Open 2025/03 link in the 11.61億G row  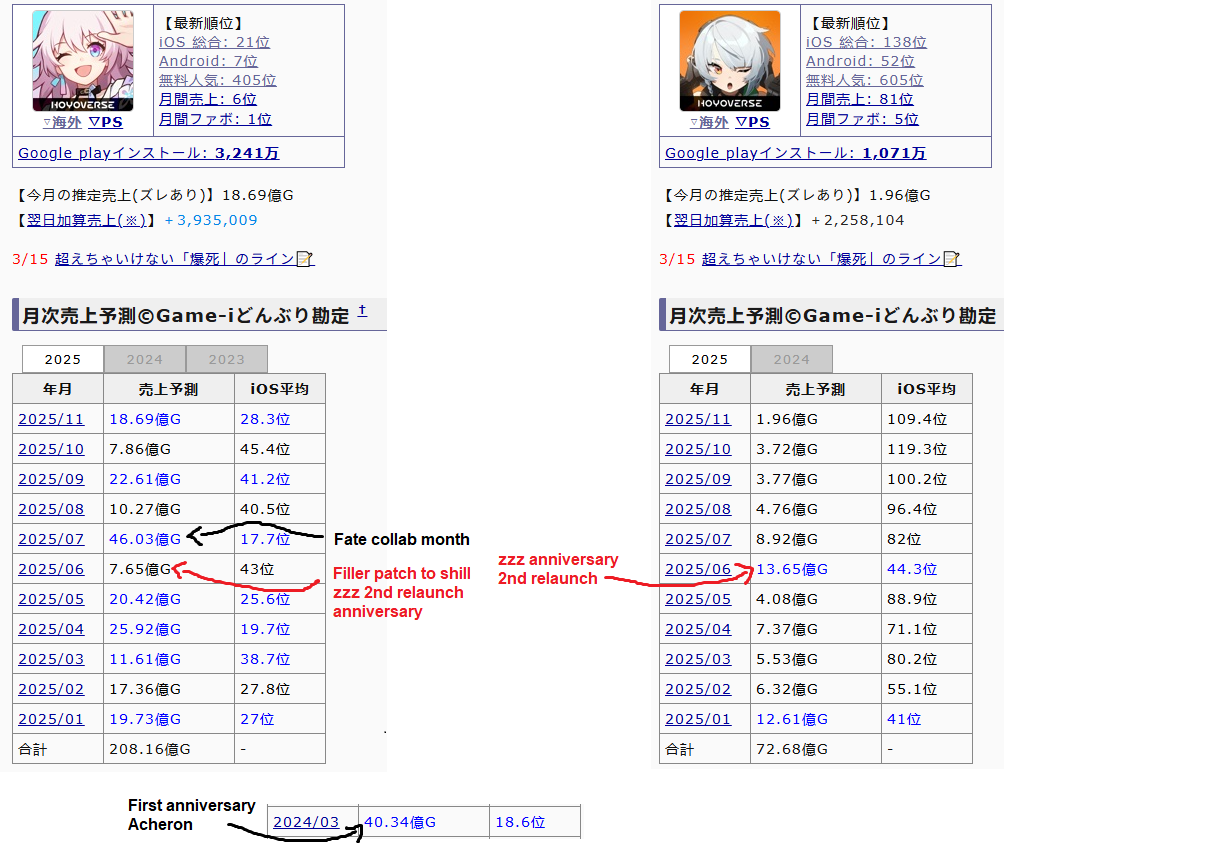click(51, 659)
